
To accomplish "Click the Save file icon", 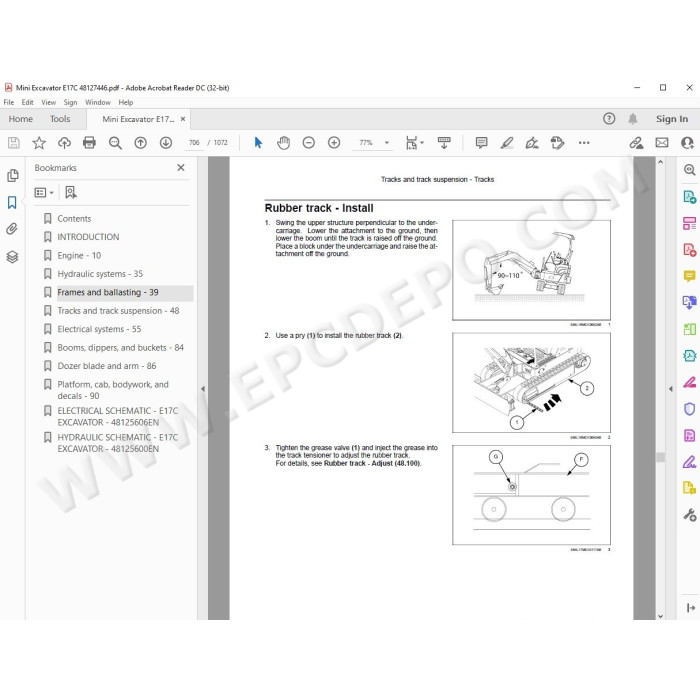I will tap(14, 143).
